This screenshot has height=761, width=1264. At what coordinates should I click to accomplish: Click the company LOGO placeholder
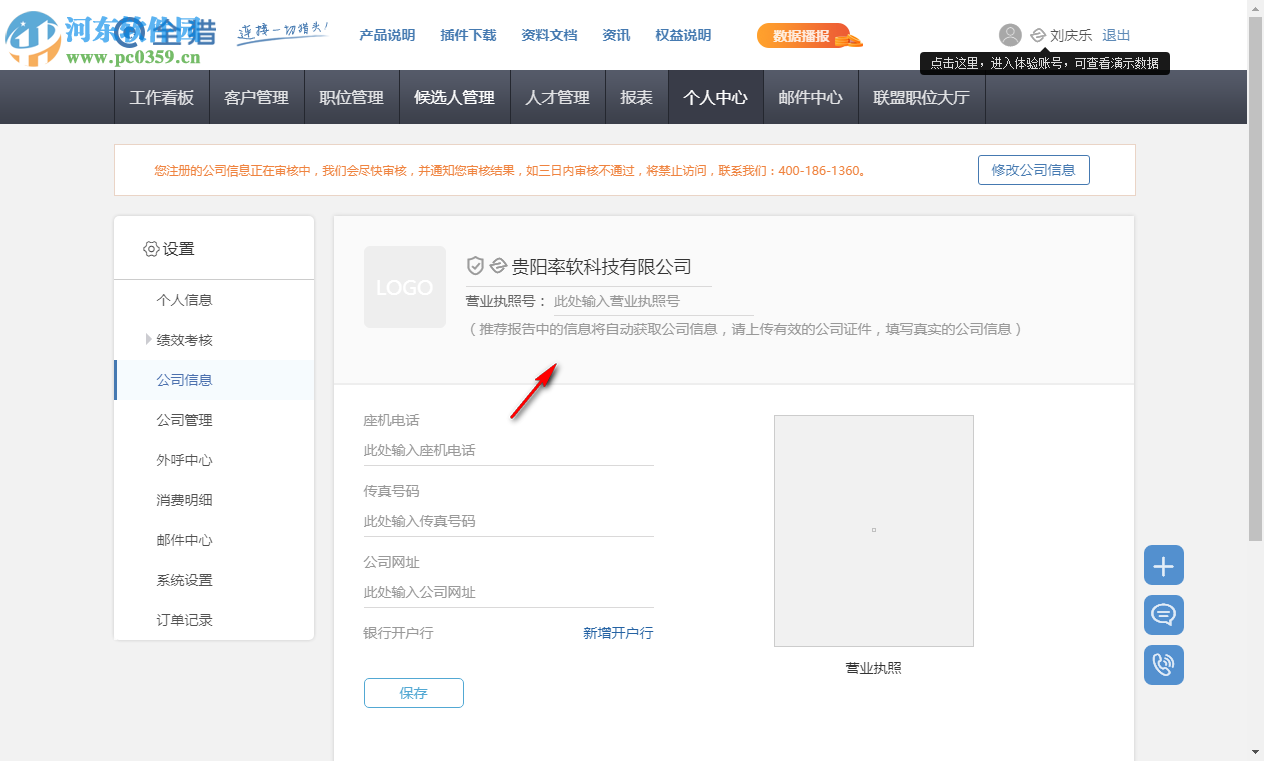pyautogui.click(x=405, y=287)
